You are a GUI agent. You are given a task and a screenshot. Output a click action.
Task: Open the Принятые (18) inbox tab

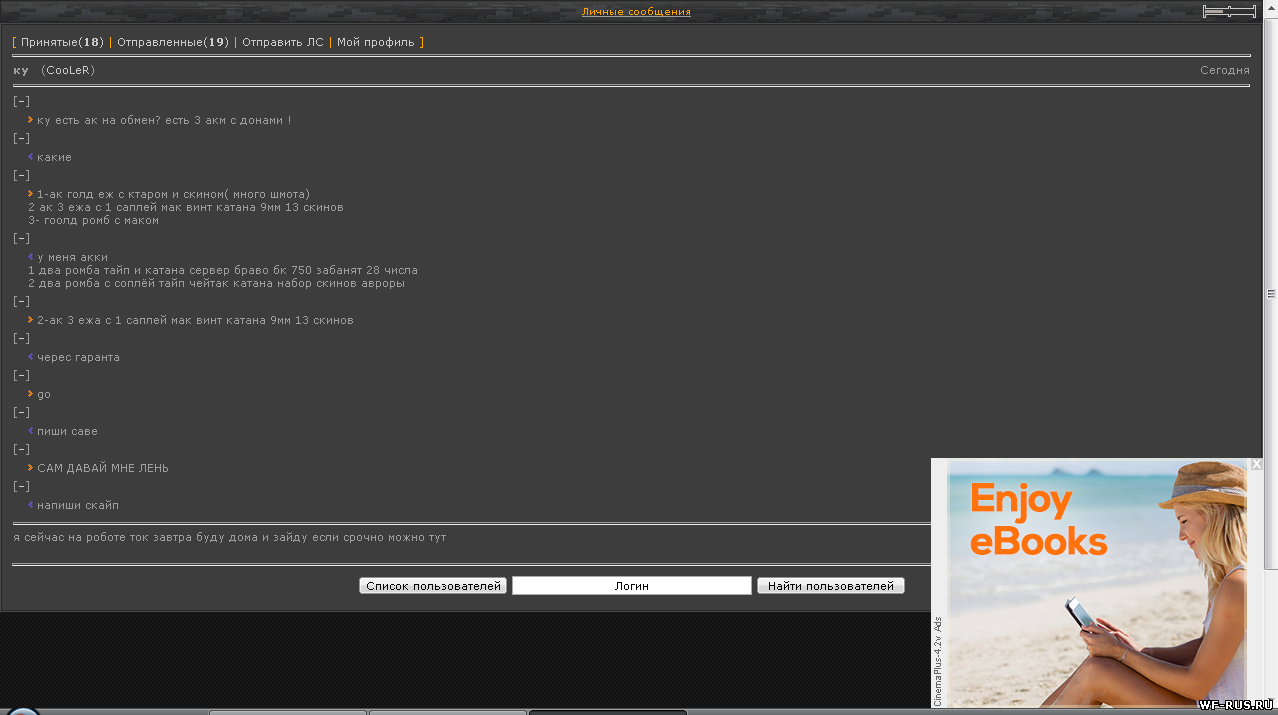62,42
